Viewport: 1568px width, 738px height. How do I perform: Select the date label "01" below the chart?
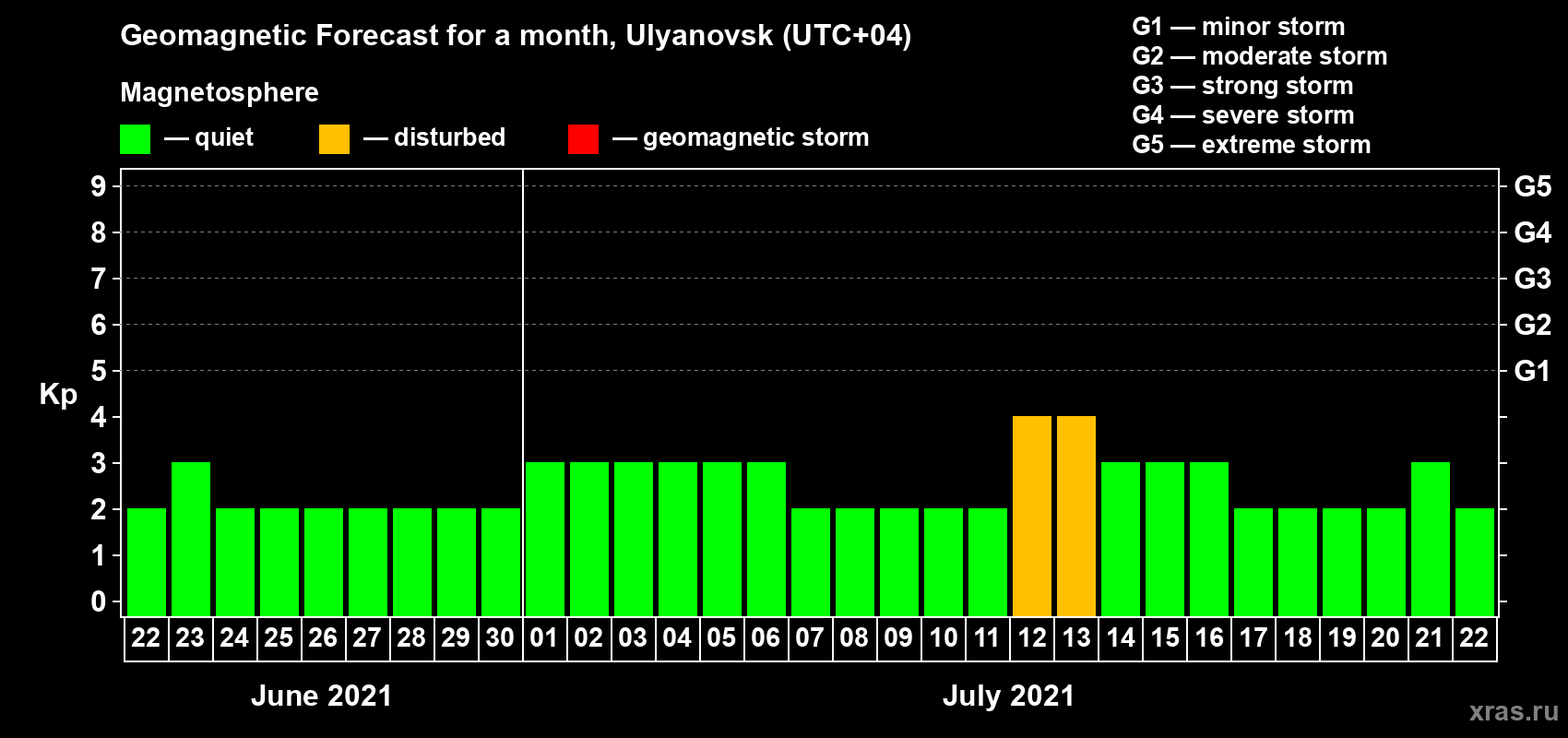point(544,637)
